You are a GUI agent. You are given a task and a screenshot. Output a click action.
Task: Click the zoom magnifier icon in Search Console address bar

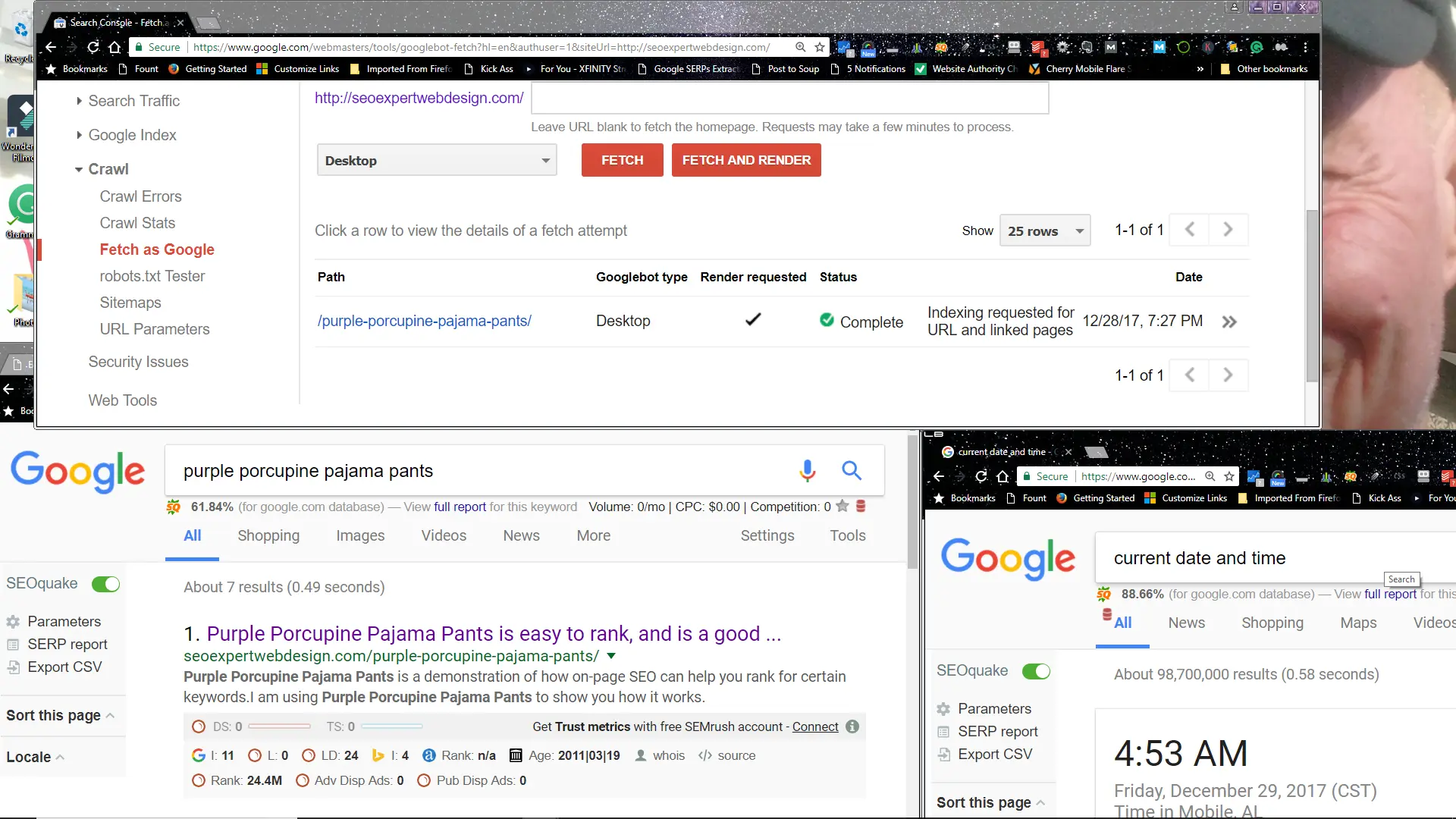800,47
